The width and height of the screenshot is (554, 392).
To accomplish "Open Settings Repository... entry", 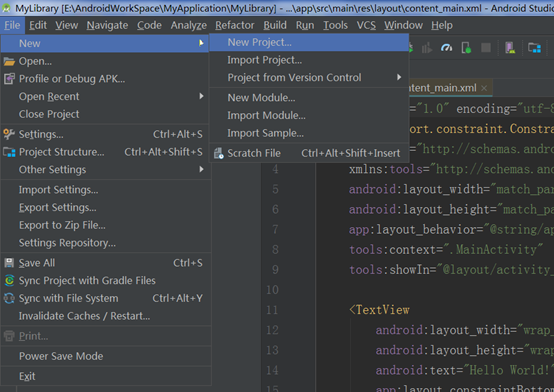I will click(x=105, y=243).
